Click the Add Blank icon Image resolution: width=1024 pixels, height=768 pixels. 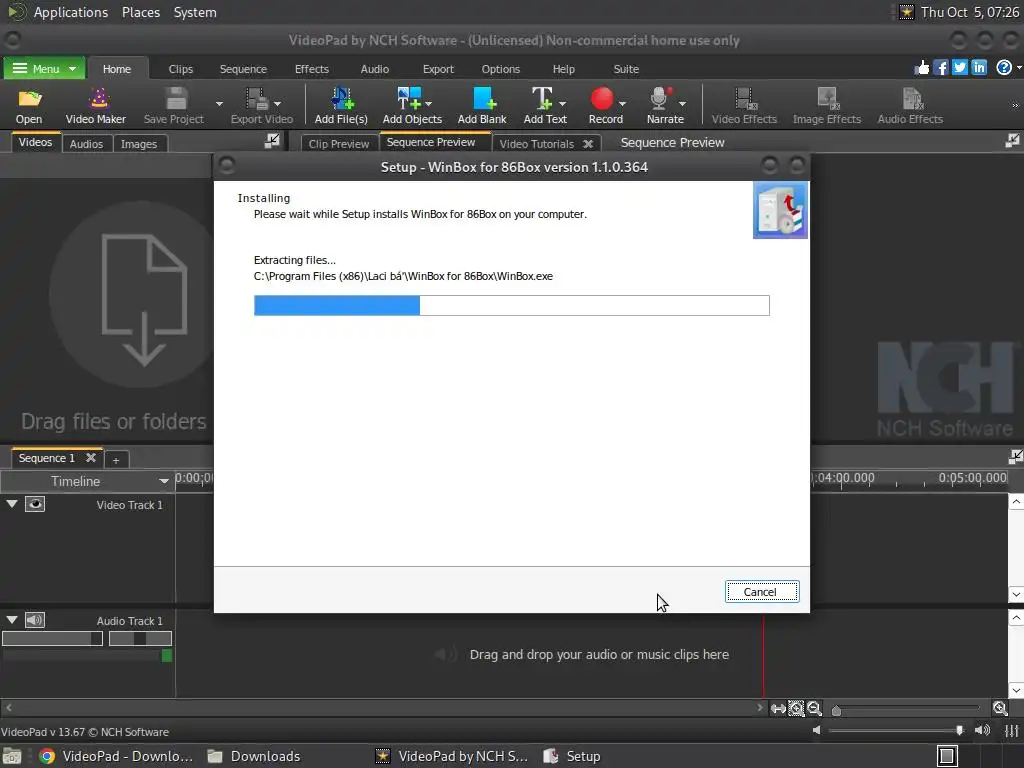[x=484, y=99]
